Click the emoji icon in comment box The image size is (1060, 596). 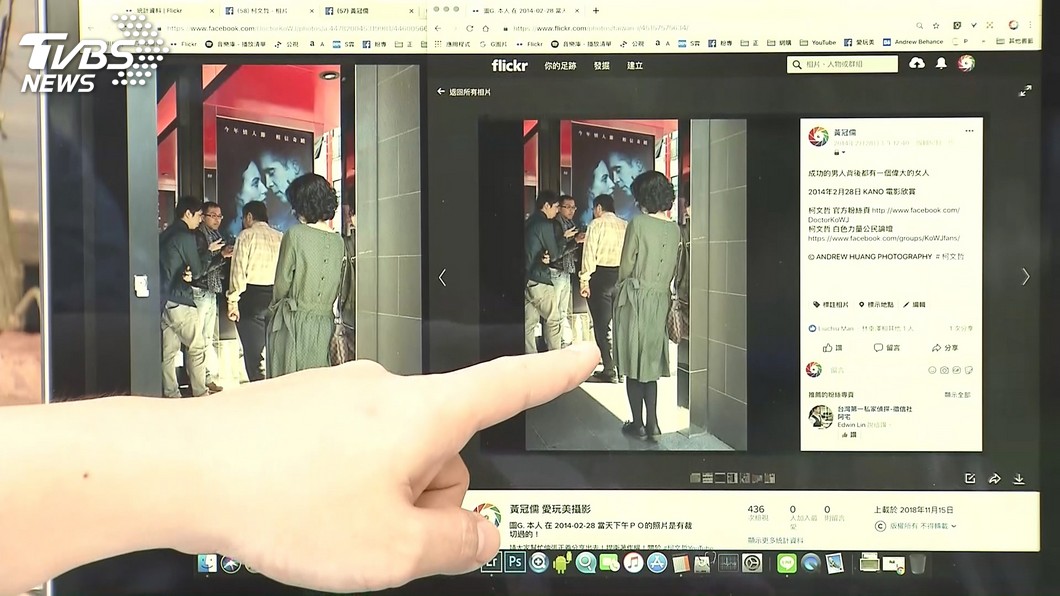pos(932,370)
